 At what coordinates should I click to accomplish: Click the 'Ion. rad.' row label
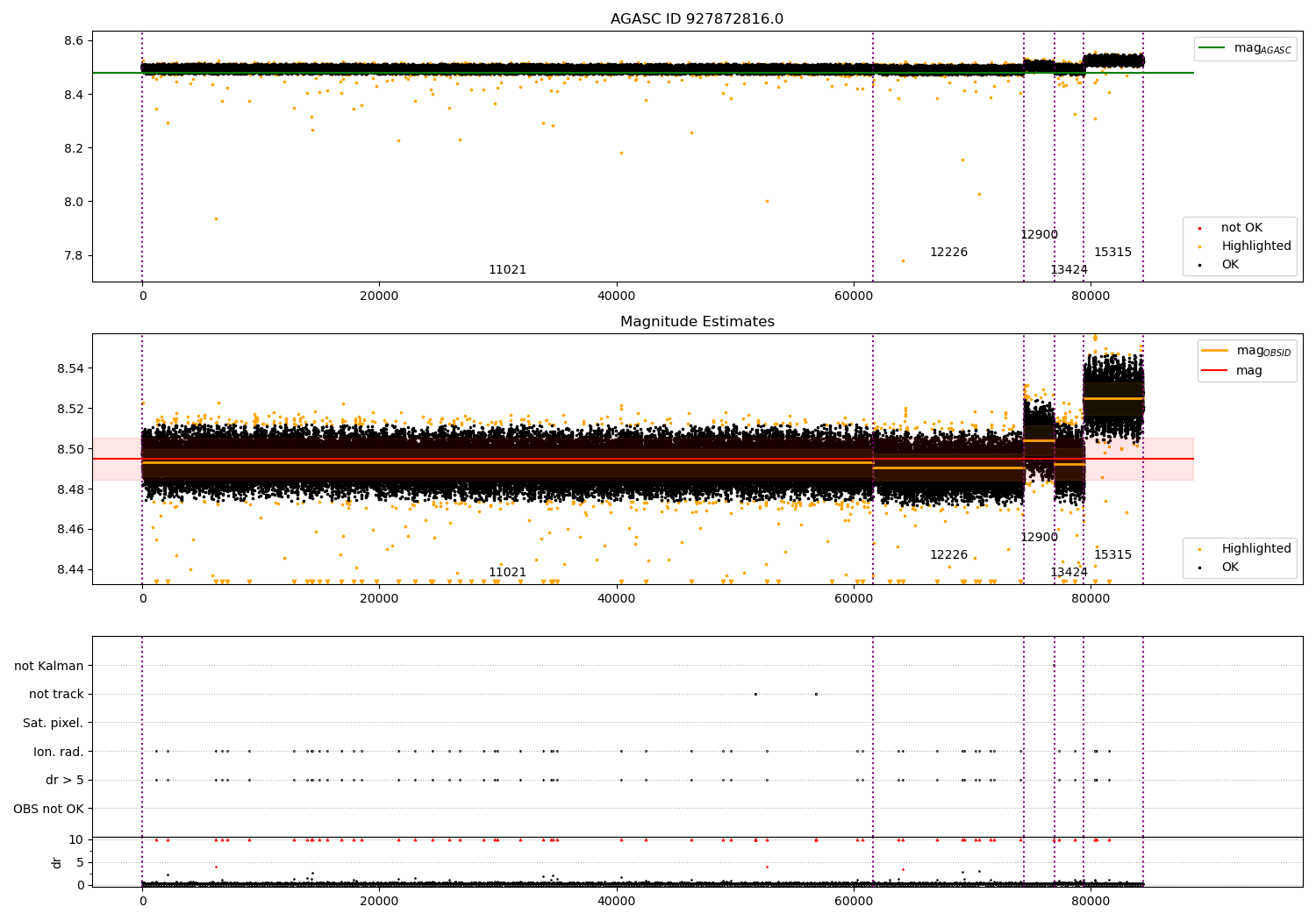(59, 753)
